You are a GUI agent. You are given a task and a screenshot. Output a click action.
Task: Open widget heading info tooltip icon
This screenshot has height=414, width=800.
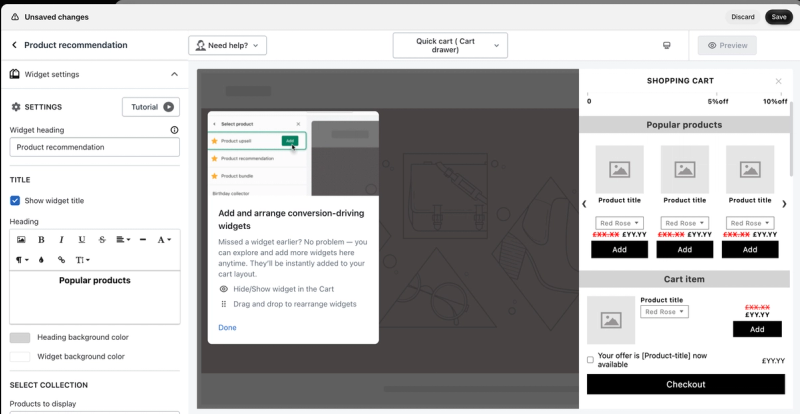[x=174, y=130]
